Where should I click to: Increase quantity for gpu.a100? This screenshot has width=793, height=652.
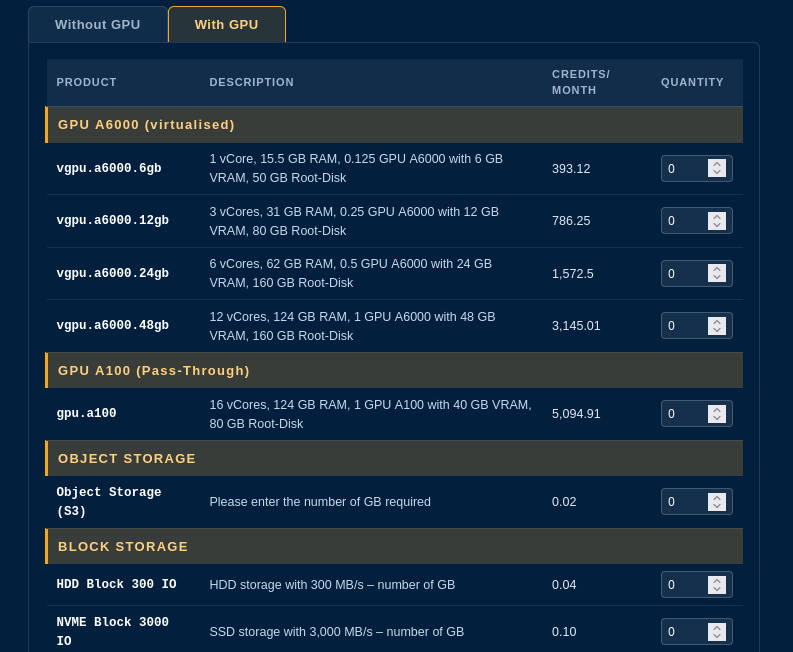717,409
